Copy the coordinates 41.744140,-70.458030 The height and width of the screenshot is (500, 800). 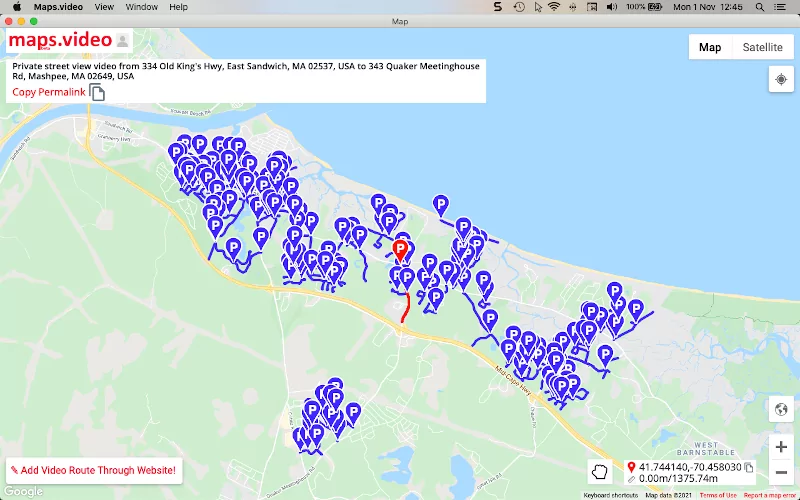(x=748, y=467)
